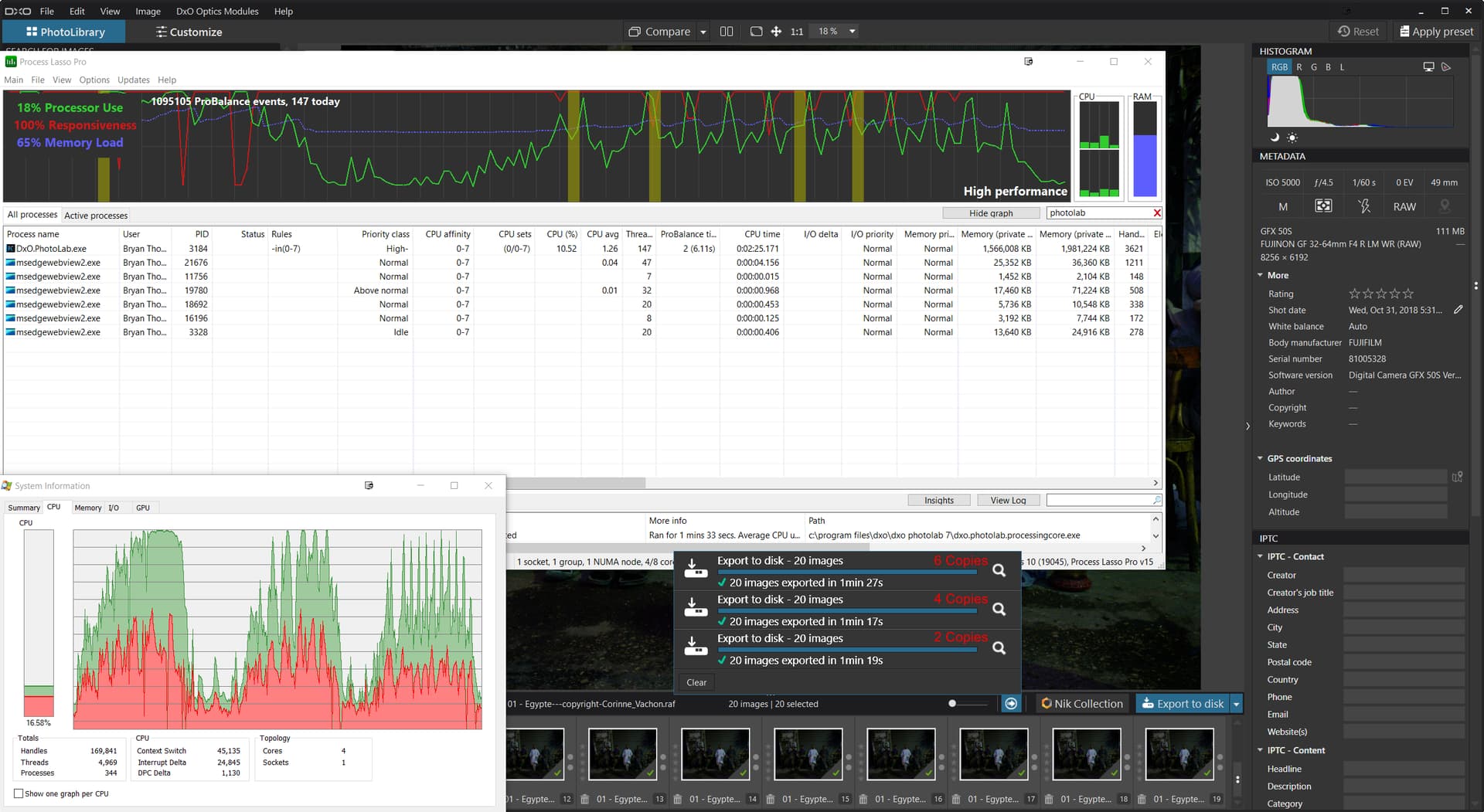Toggle side-by-side split view icon
The height and width of the screenshot is (812, 1484).
pos(727,32)
